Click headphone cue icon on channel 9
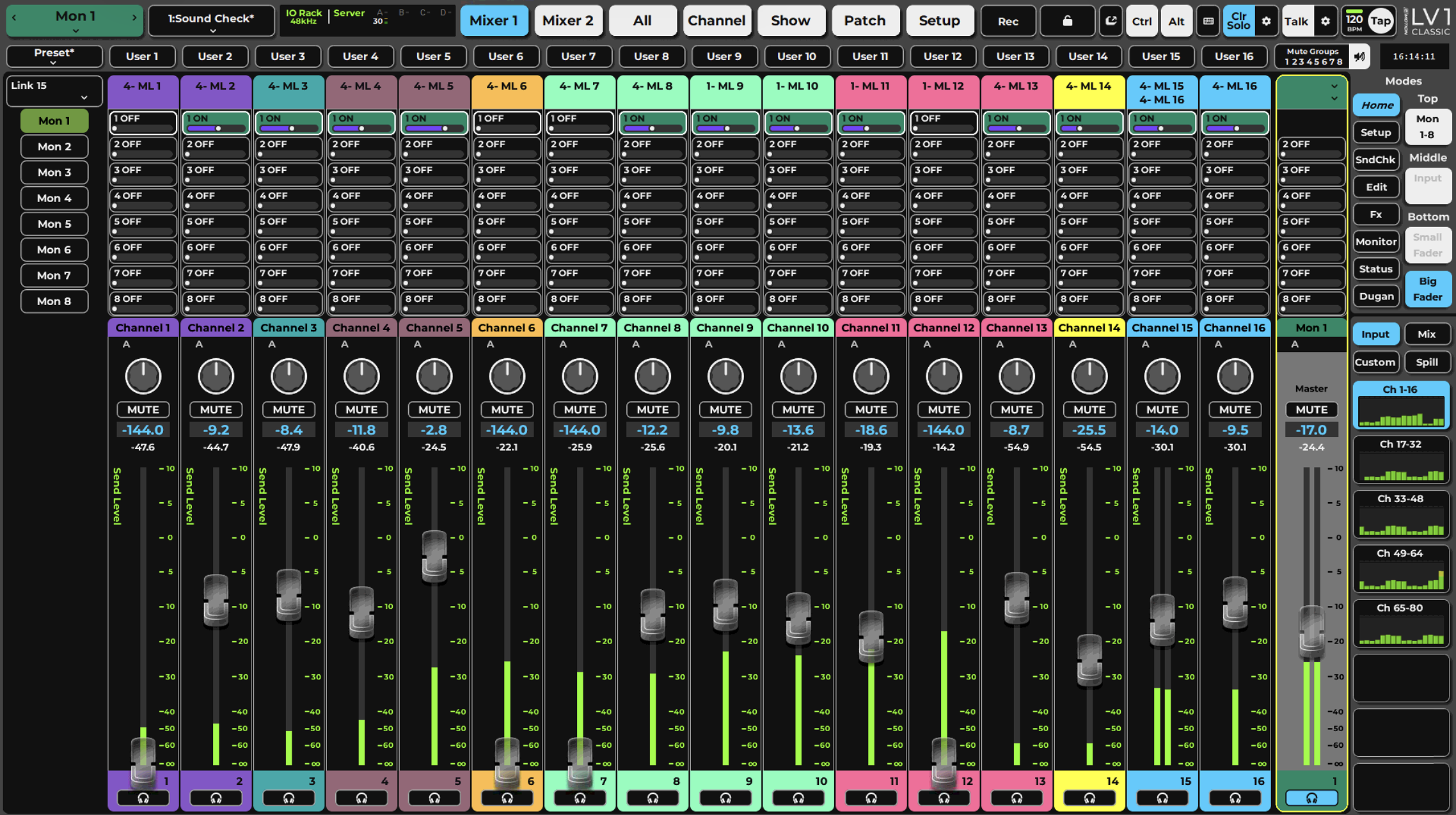The height and width of the screenshot is (815, 1456). pyautogui.click(x=725, y=798)
